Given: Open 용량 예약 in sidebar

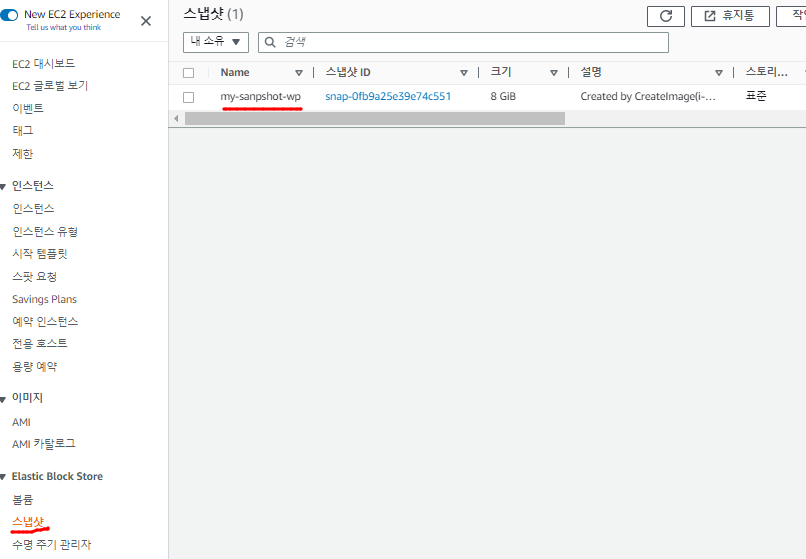Looking at the screenshot, I should coord(34,367).
